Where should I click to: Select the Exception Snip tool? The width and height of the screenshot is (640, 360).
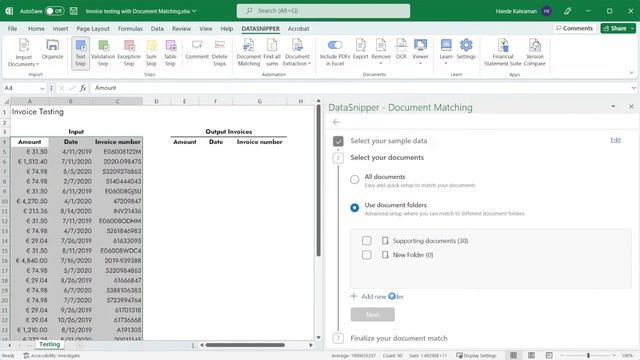coord(129,53)
